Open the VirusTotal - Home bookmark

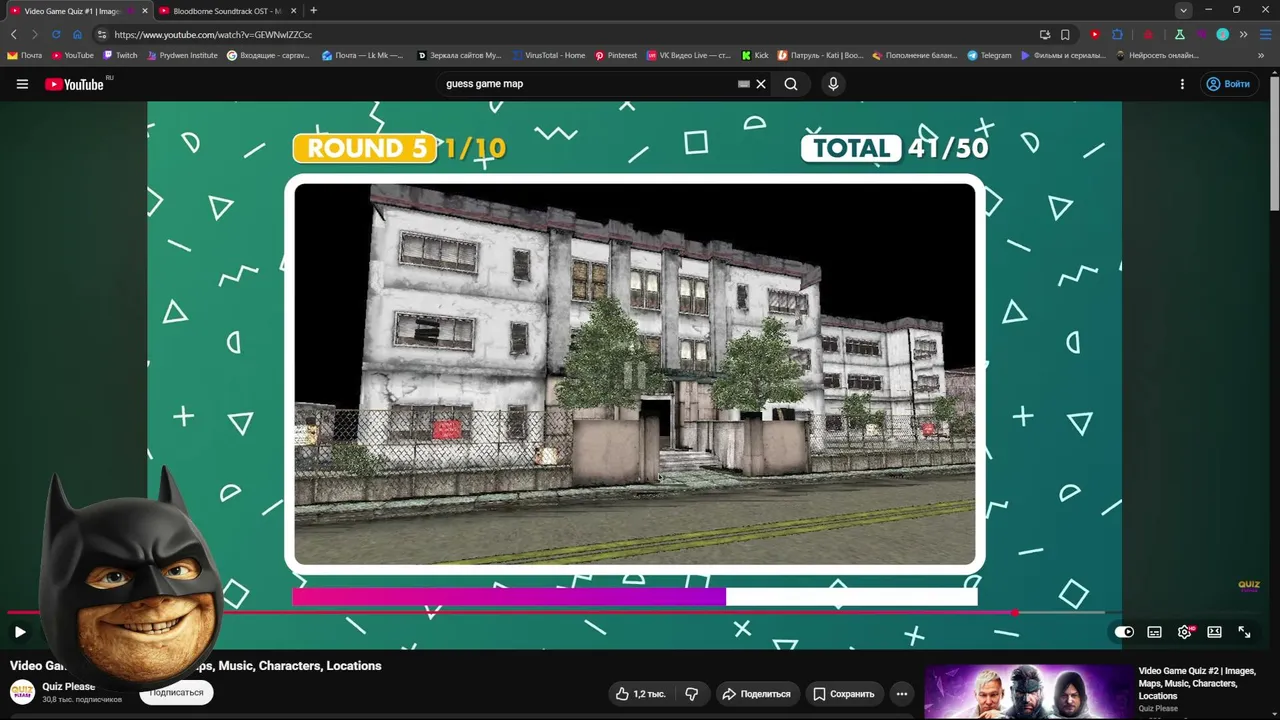pyautogui.click(x=549, y=56)
